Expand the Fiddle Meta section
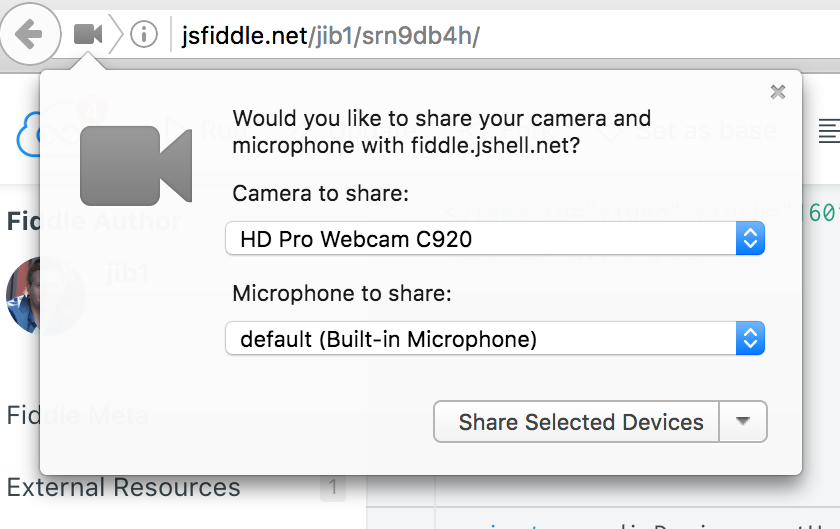The image size is (840, 529). pyautogui.click(x=24, y=415)
